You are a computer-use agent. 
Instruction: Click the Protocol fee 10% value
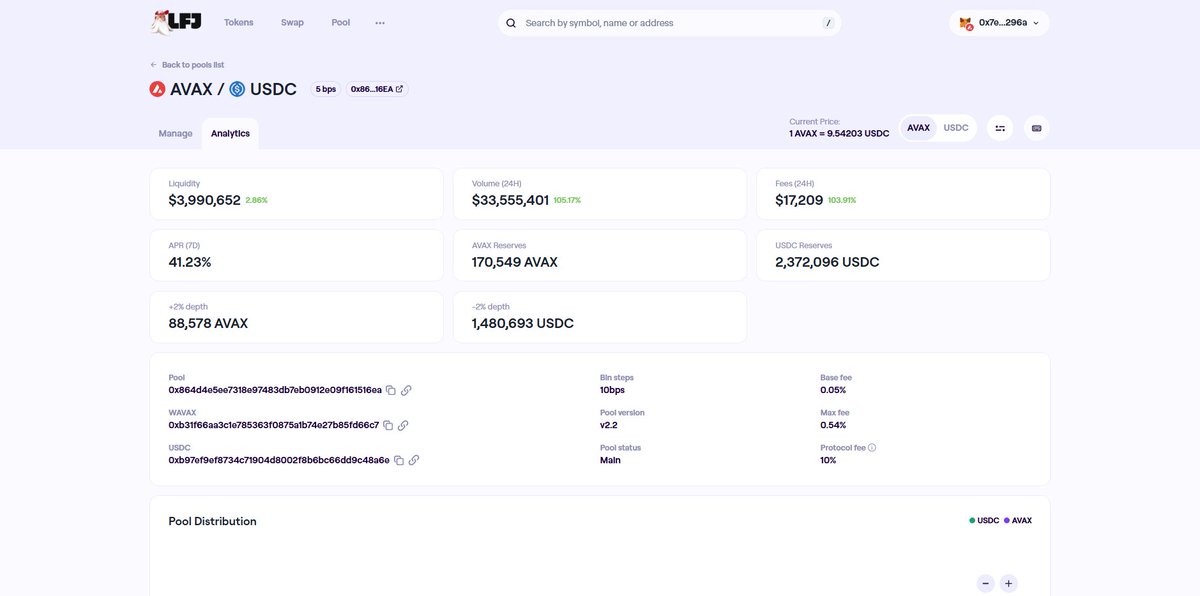point(828,460)
